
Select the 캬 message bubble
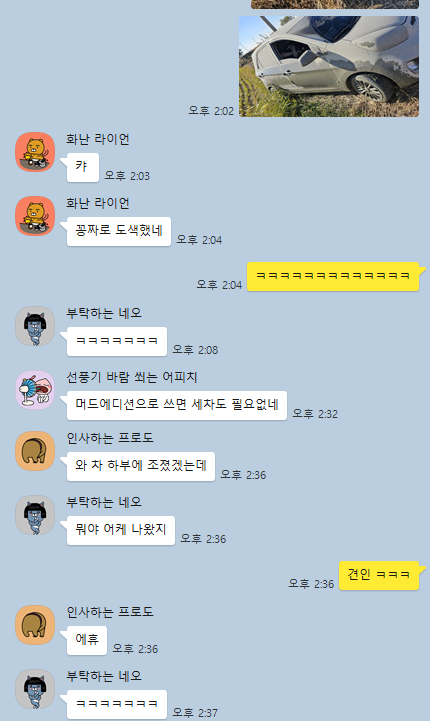coord(82,167)
